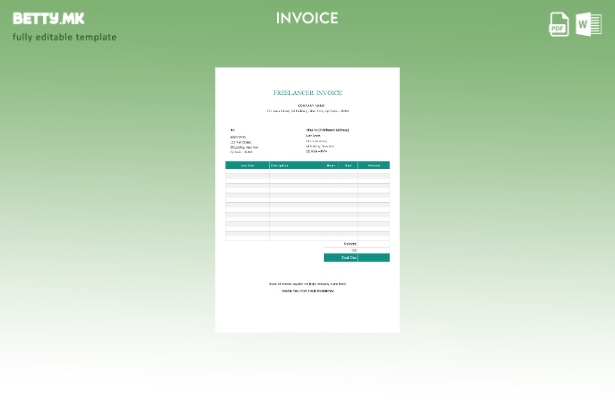615x400 pixels.
Task: Click the PDF file format icon
Action: (x=559, y=24)
